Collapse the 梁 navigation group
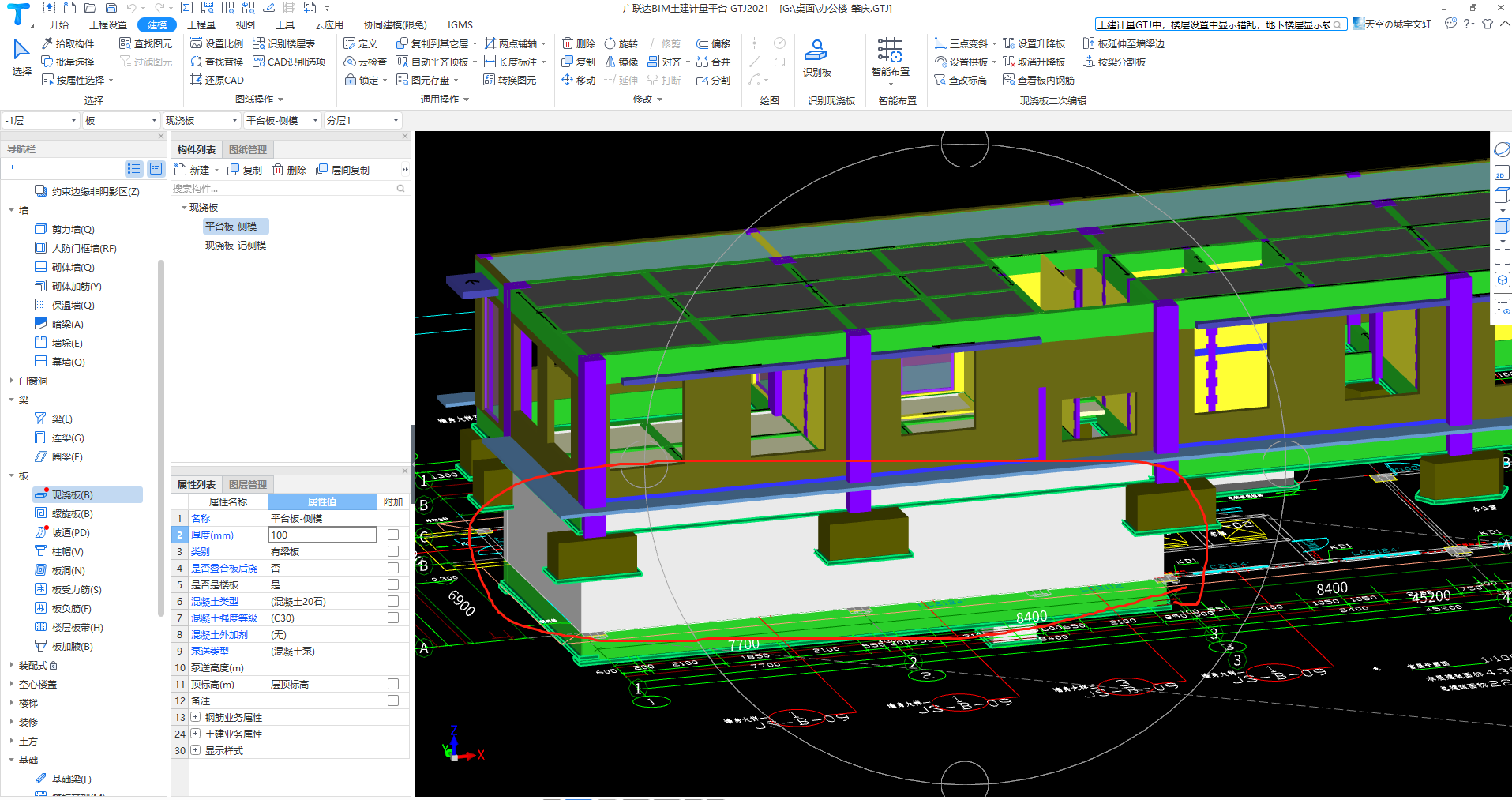 coord(11,400)
